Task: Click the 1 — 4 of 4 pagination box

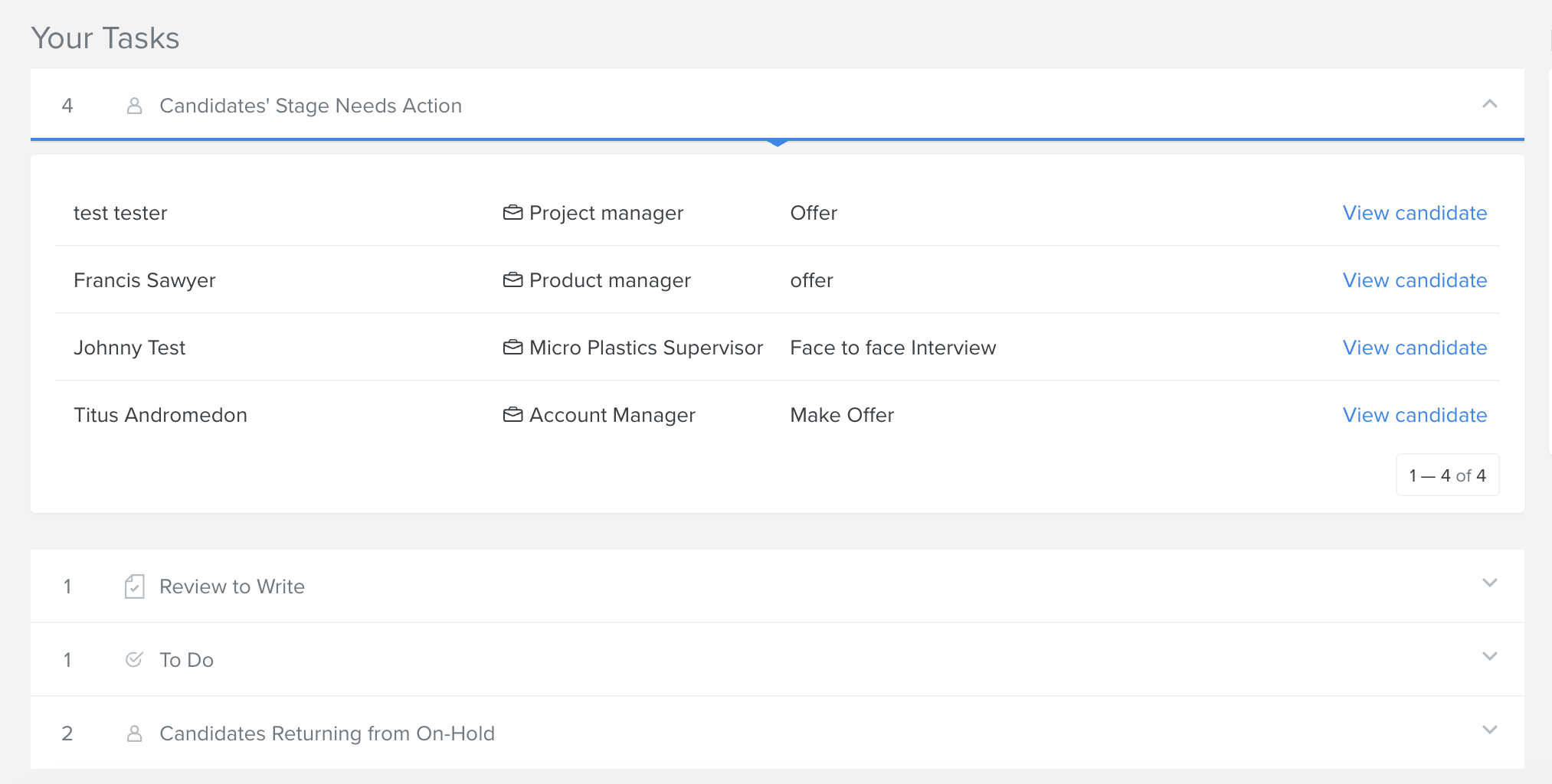Action: click(x=1447, y=475)
